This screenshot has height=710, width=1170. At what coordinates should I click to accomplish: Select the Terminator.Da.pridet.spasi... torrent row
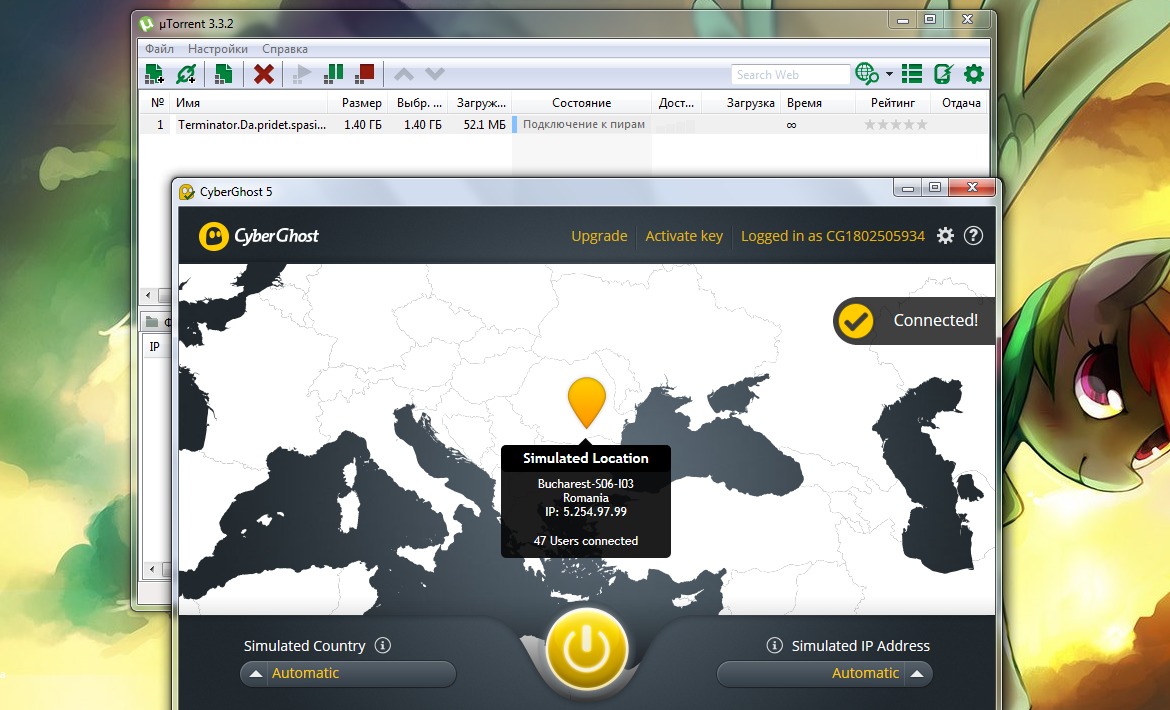click(x=563, y=125)
